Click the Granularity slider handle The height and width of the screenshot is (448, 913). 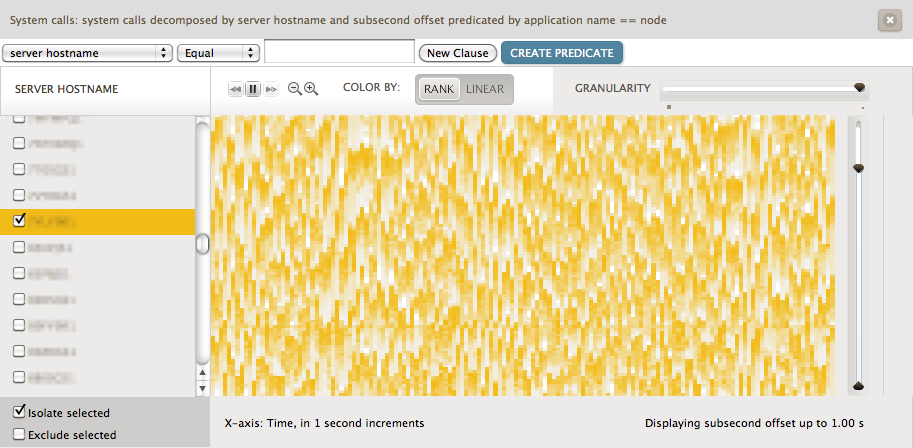click(x=859, y=88)
